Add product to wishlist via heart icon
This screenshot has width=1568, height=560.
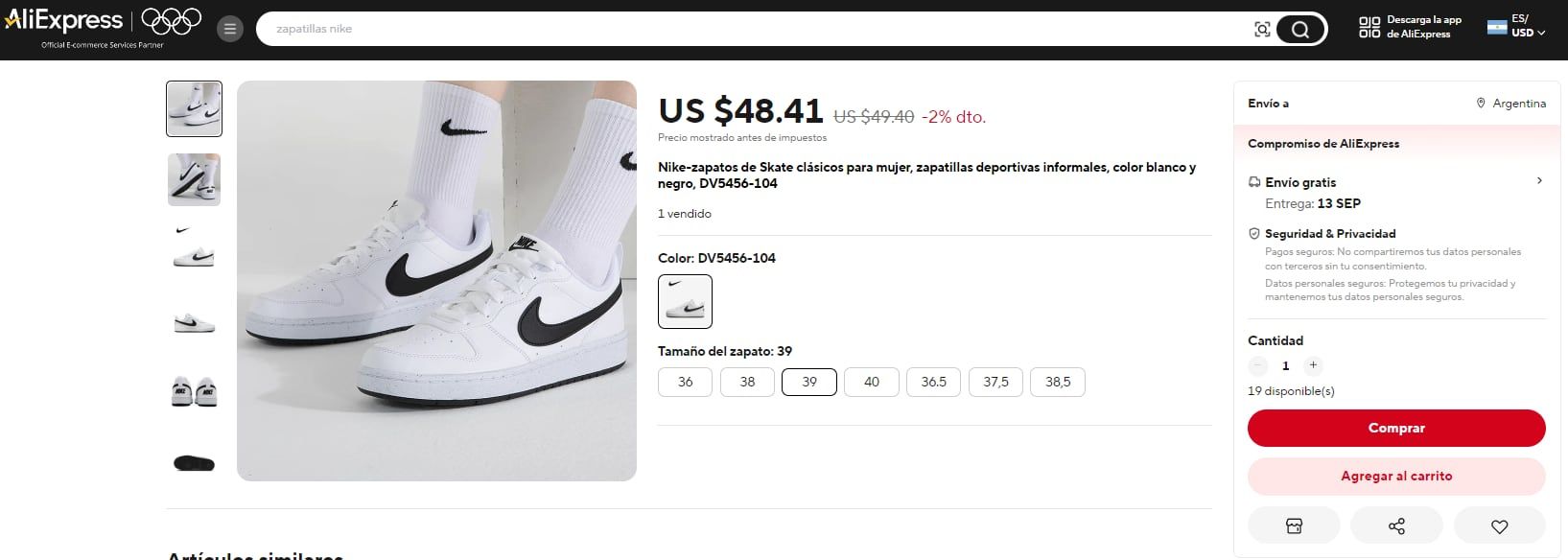(1500, 525)
